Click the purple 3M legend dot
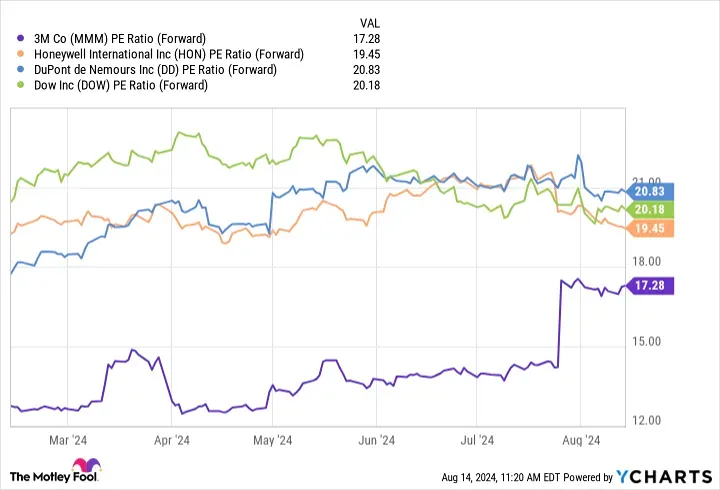Viewport: 720px width, 490px height. click(x=21, y=40)
